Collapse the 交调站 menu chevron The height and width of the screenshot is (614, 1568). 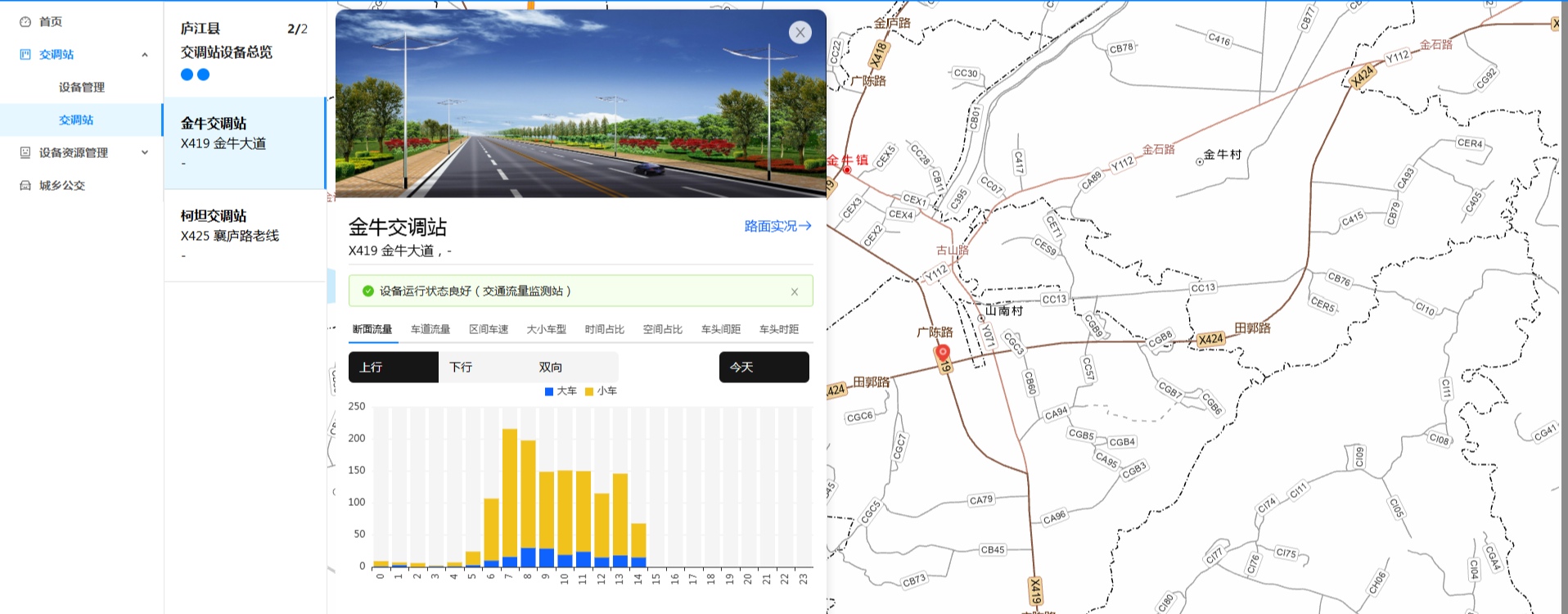[145, 55]
